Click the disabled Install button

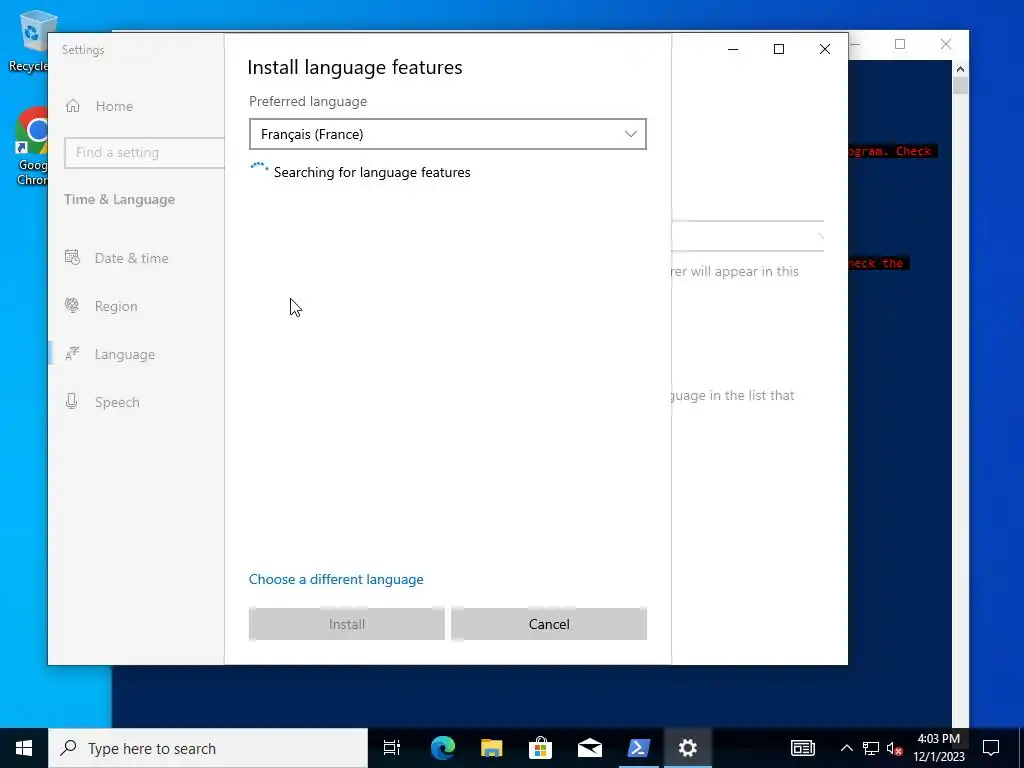click(x=347, y=624)
